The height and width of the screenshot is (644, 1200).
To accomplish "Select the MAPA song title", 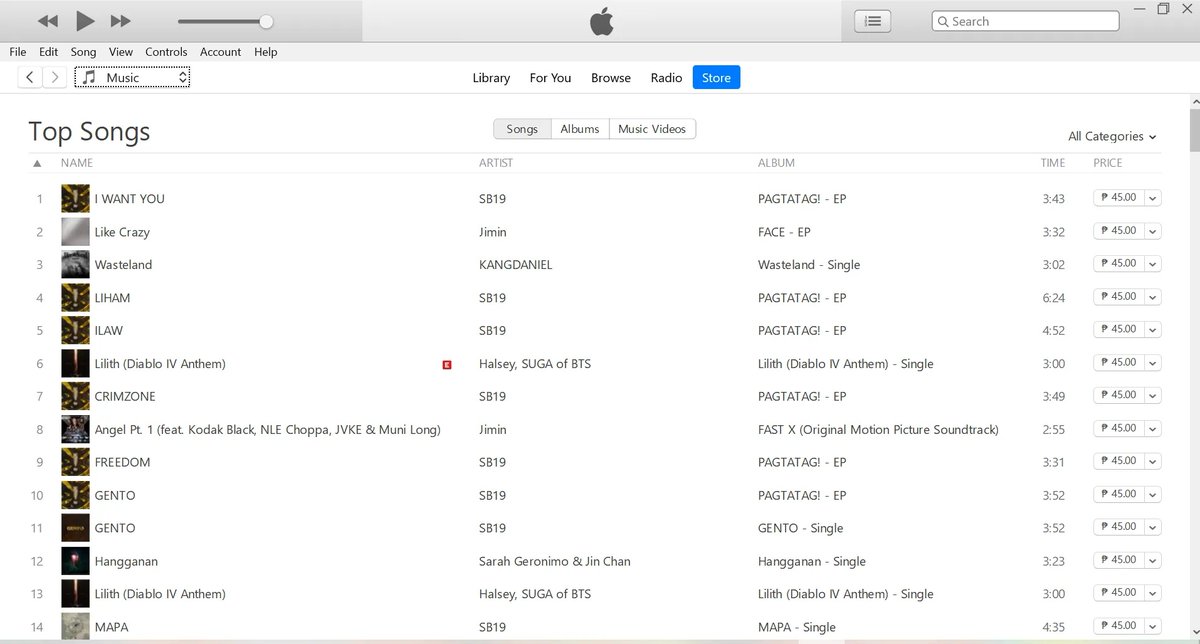I will point(111,627).
